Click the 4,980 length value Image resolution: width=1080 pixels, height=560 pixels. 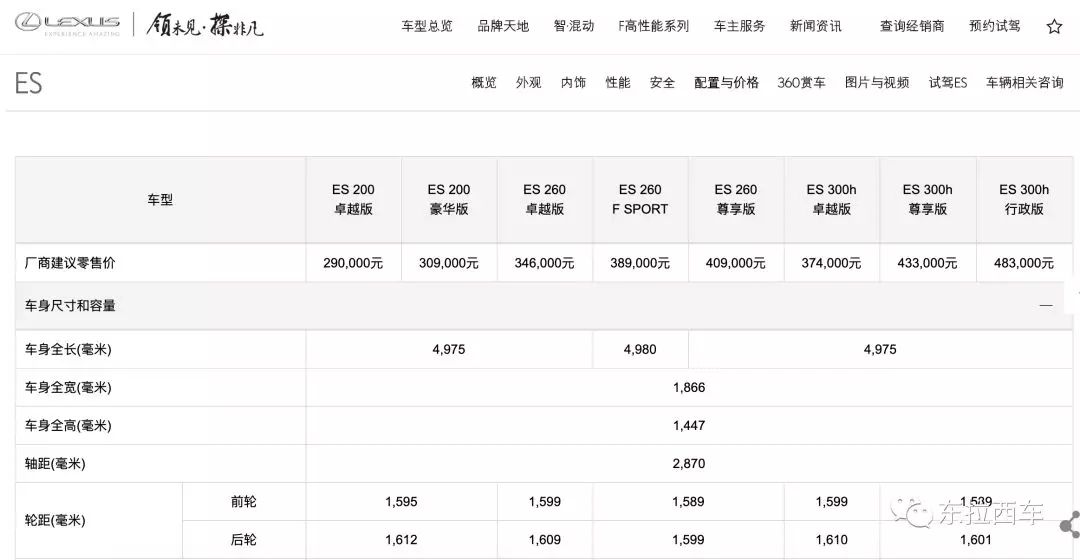[x=640, y=350]
